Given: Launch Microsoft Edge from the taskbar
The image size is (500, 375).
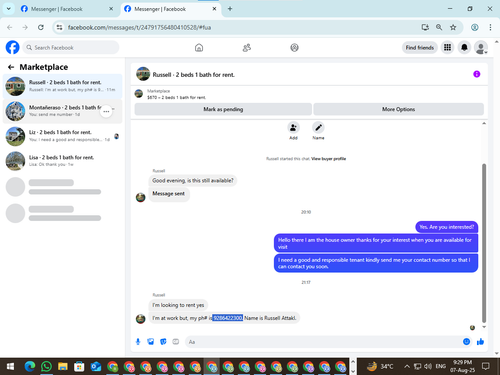Looking at the screenshot, I should click(30, 367).
